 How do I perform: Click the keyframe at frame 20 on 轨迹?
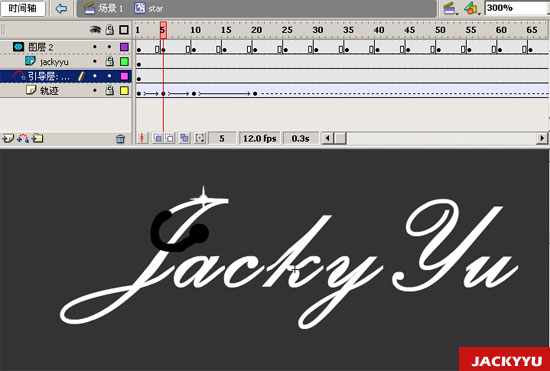(255, 94)
